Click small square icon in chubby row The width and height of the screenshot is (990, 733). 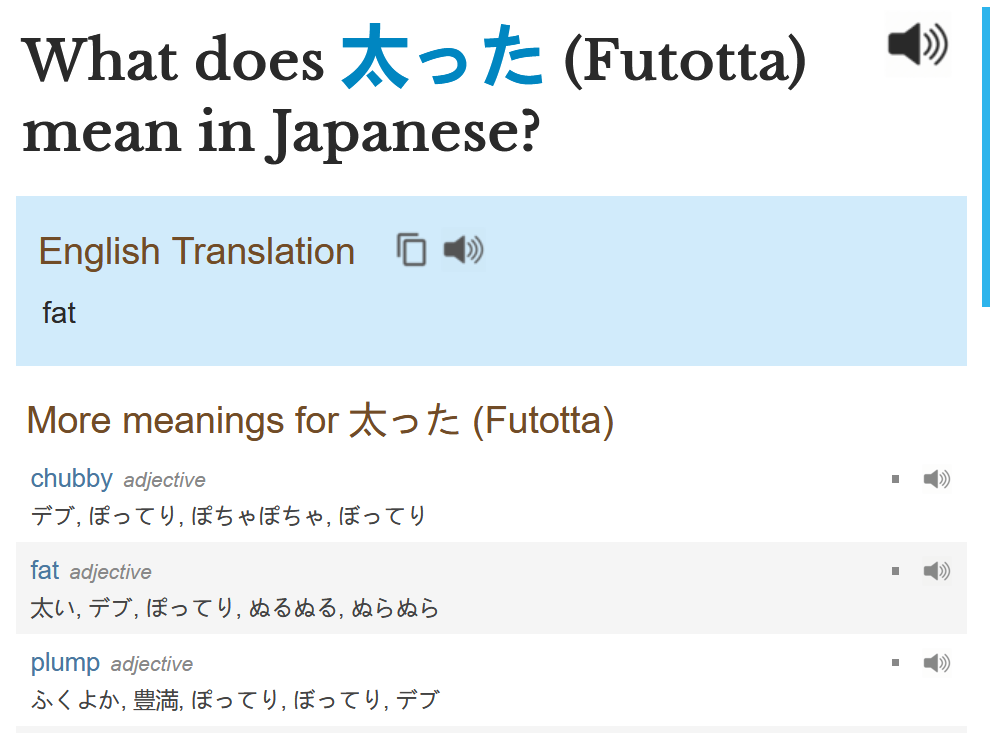pyautogui.click(x=895, y=480)
